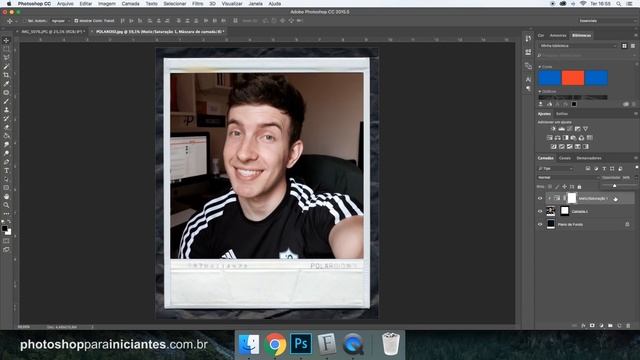Collapse the Cores section in libraries
Image resolution: width=640 pixels, height=360 pixels.
540,67
